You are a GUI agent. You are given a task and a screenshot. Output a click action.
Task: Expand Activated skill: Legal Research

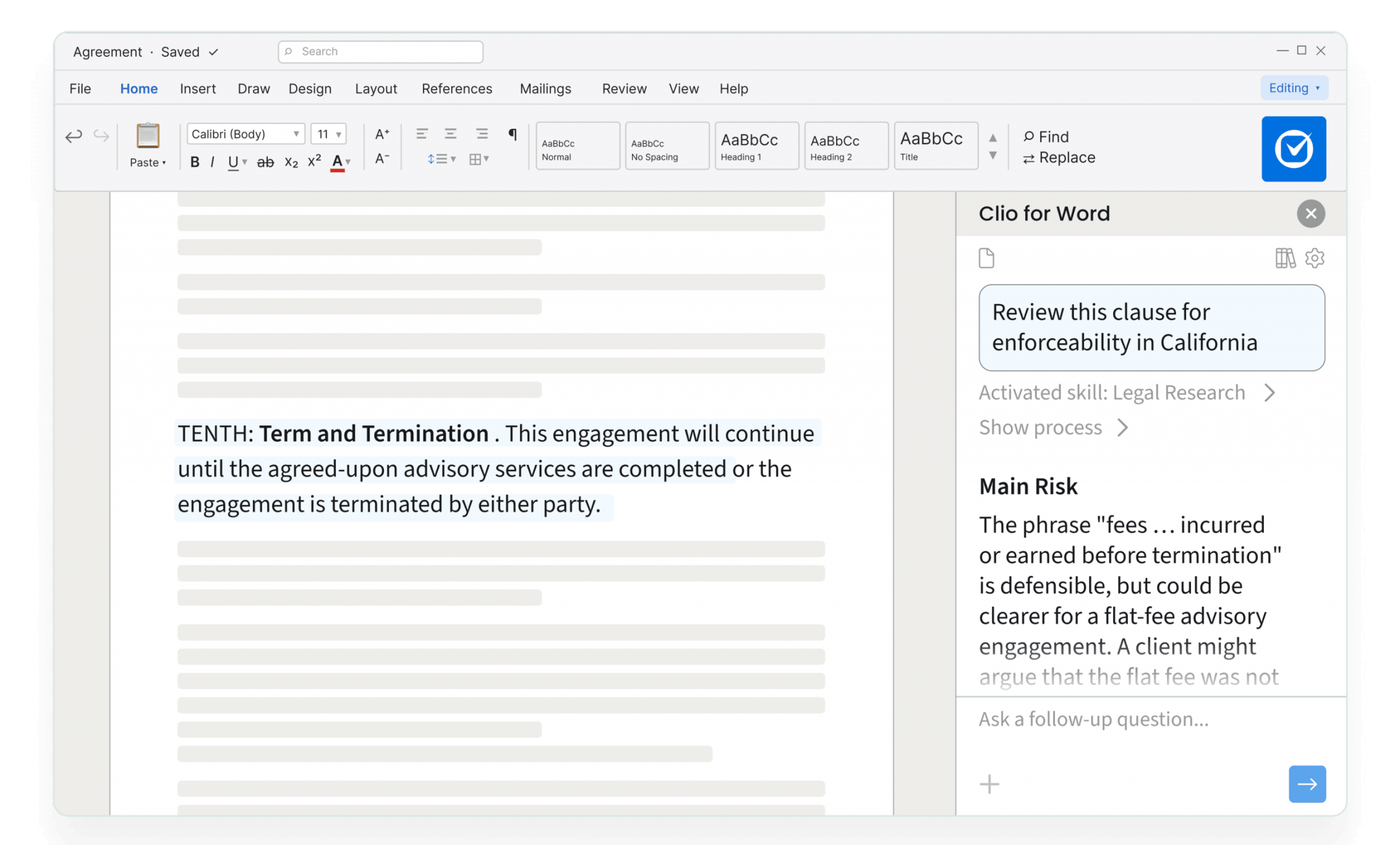tap(1127, 393)
